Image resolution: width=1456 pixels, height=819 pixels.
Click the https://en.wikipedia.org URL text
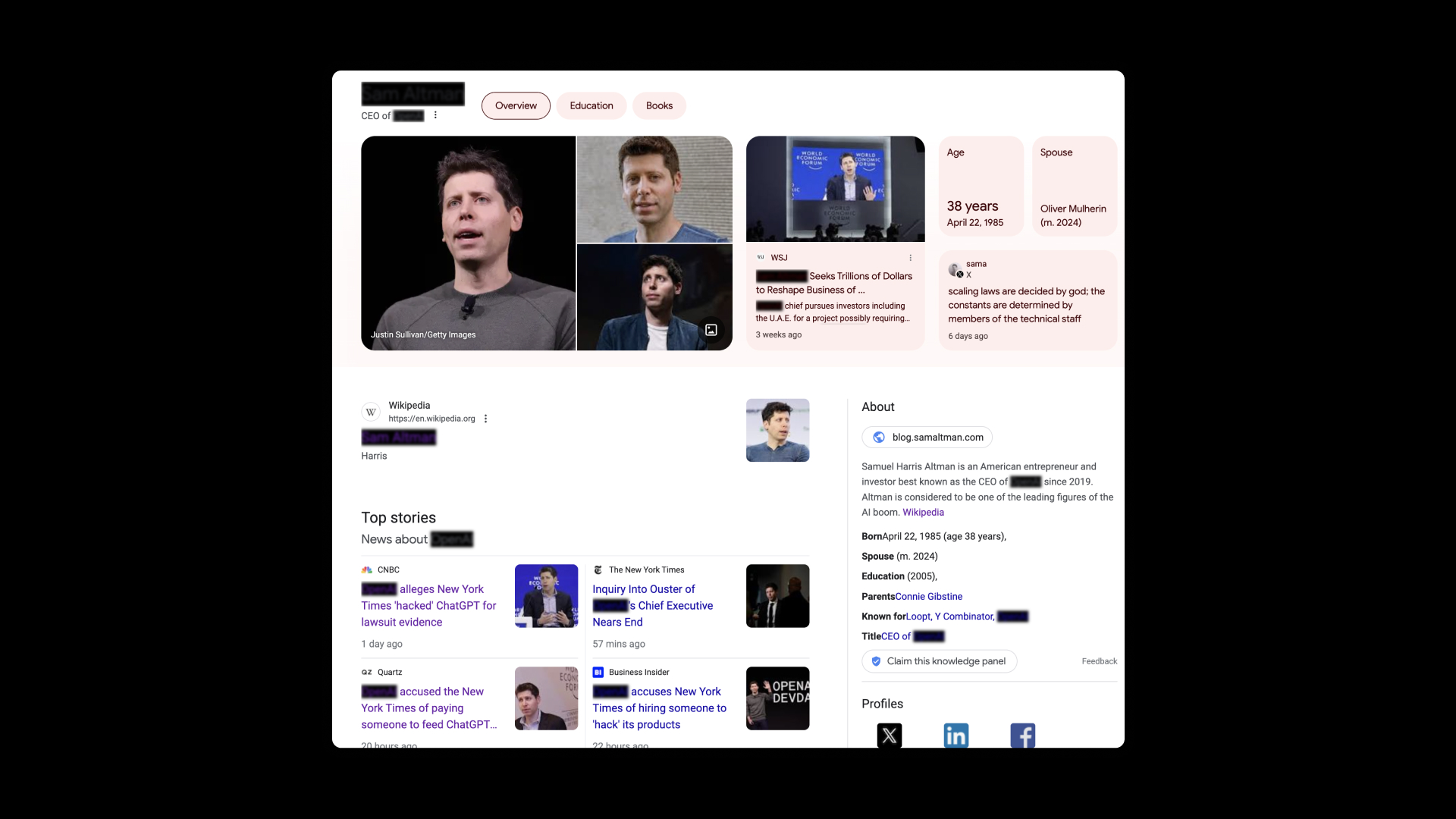(x=432, y=419)
